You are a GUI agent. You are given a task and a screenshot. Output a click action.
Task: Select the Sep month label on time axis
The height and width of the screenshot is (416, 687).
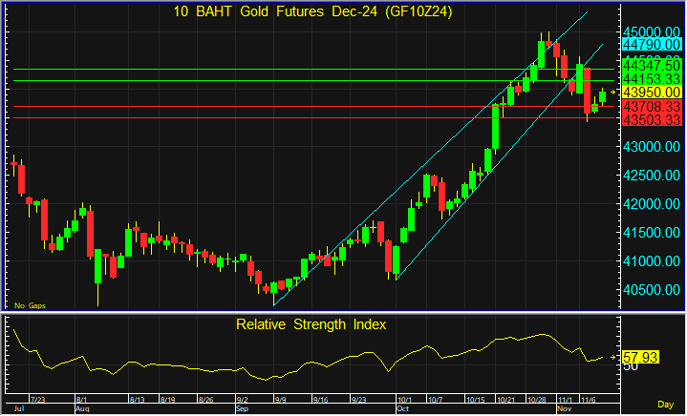coord(242,409)
